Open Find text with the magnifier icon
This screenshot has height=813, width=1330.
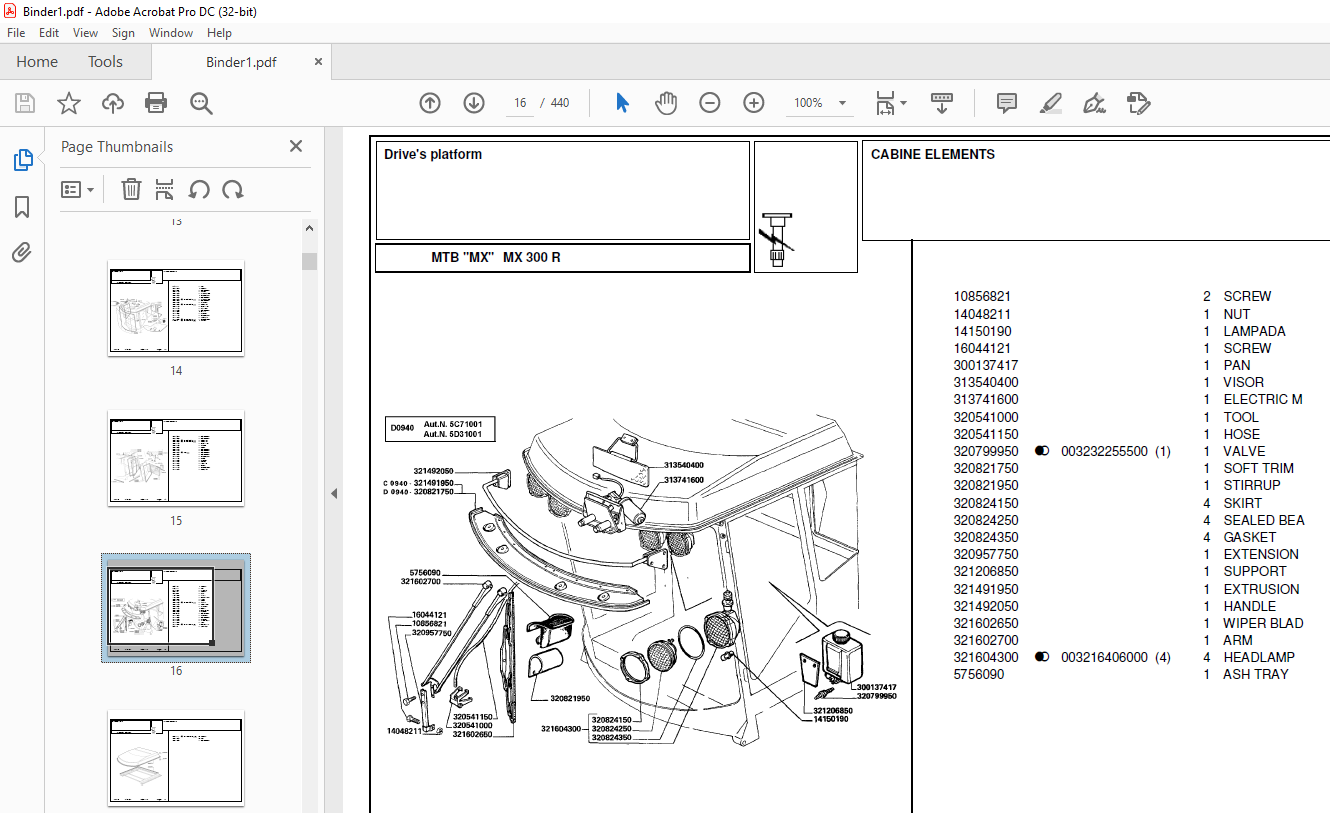tap(201, 103)
